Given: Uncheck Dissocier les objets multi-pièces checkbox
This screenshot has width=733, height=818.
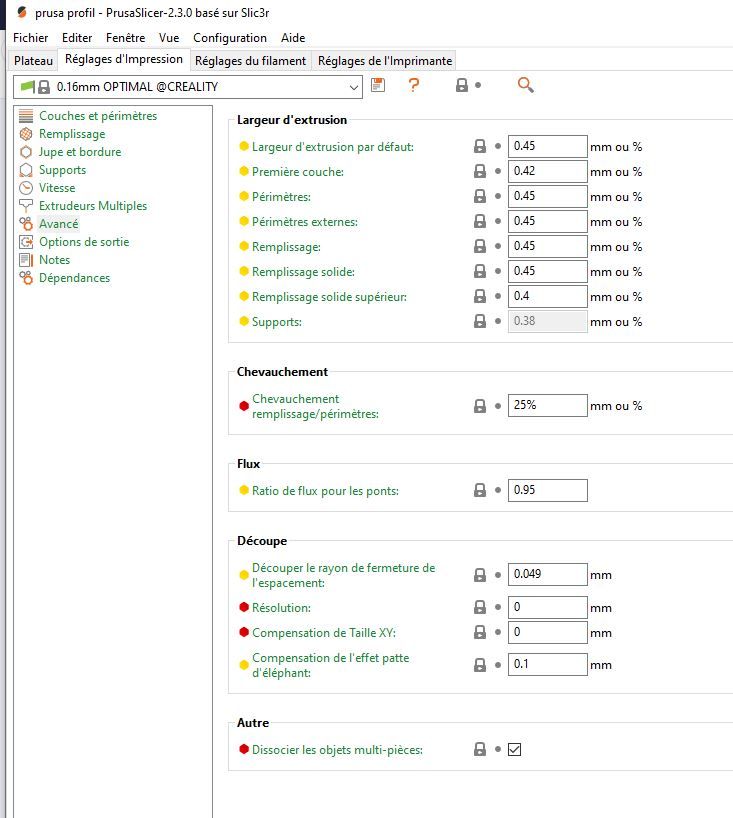Looking at the screenshot, I should click(514, 750).
